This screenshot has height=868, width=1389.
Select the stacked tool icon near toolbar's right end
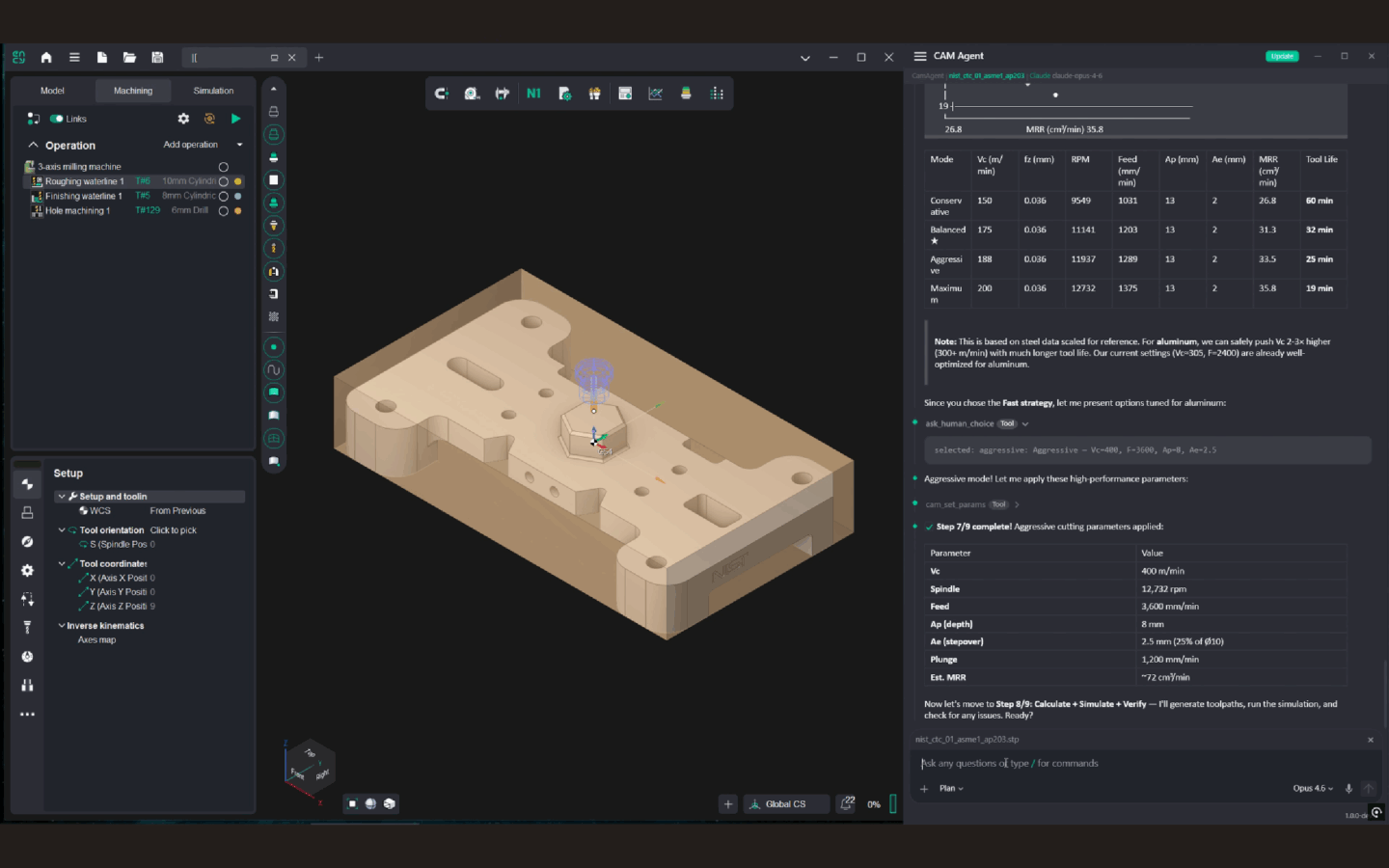(x=685, y=93)
